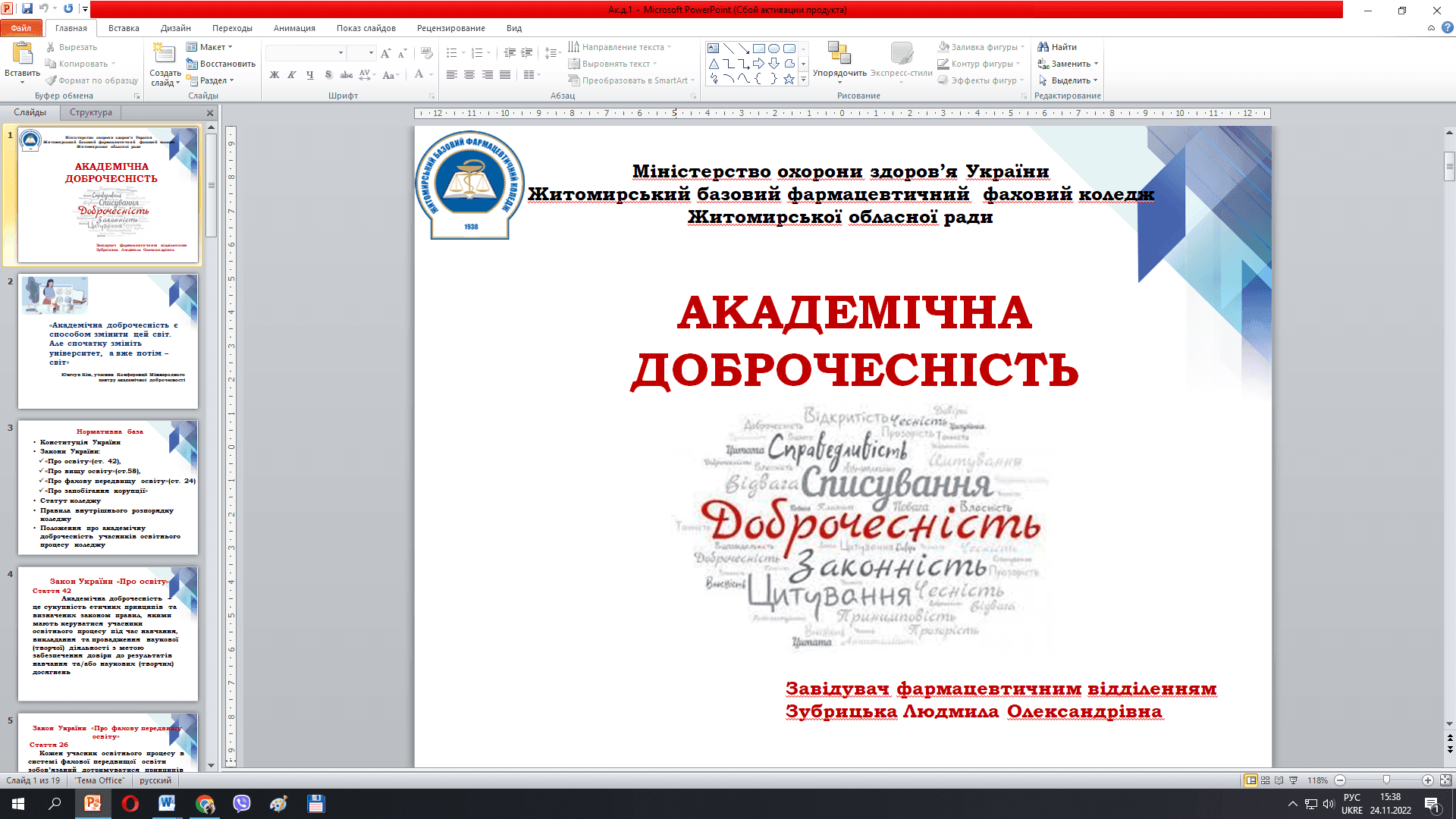This screenshot has width=1456, height=819.
Task: Expand the Section (Раздел) dropdown
Action: click(x=211, y=80)
